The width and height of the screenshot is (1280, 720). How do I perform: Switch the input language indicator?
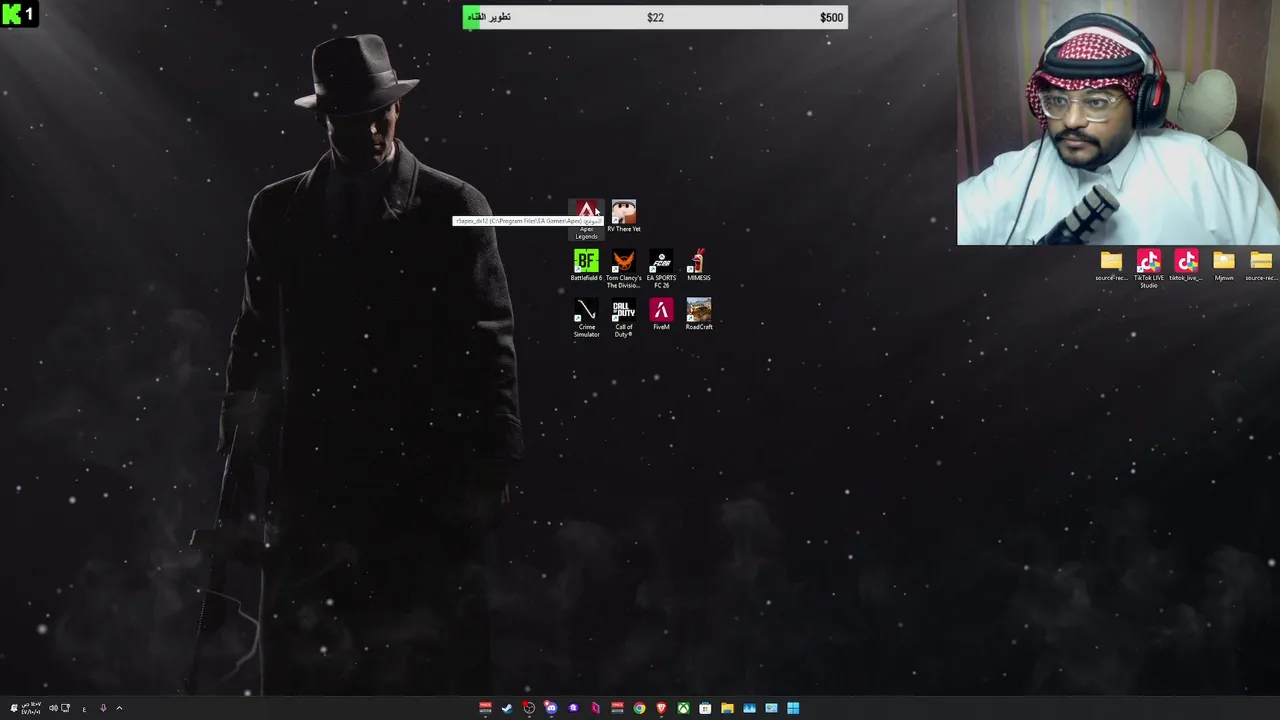84,709
